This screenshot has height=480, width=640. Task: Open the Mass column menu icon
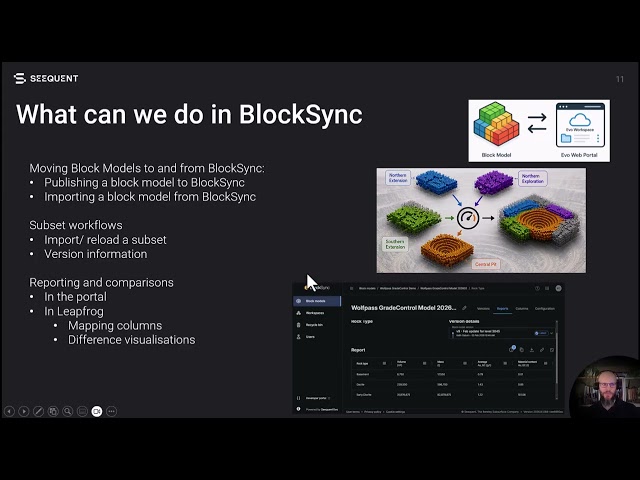click(464, 363)
